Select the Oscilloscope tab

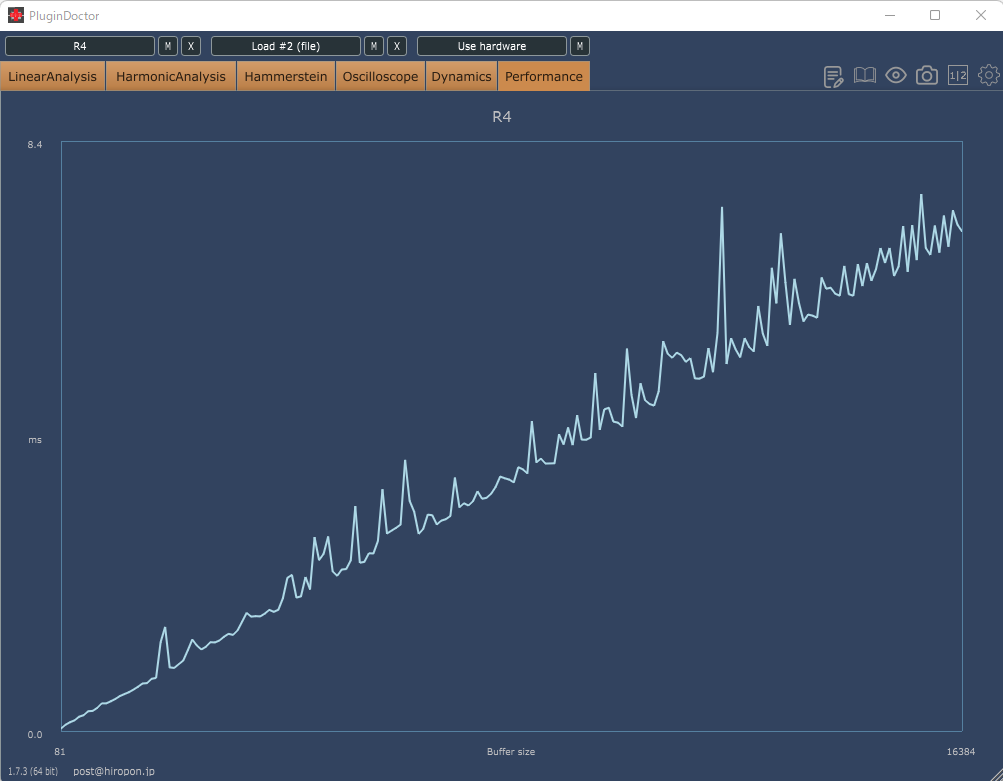click(x=380, y=76)
